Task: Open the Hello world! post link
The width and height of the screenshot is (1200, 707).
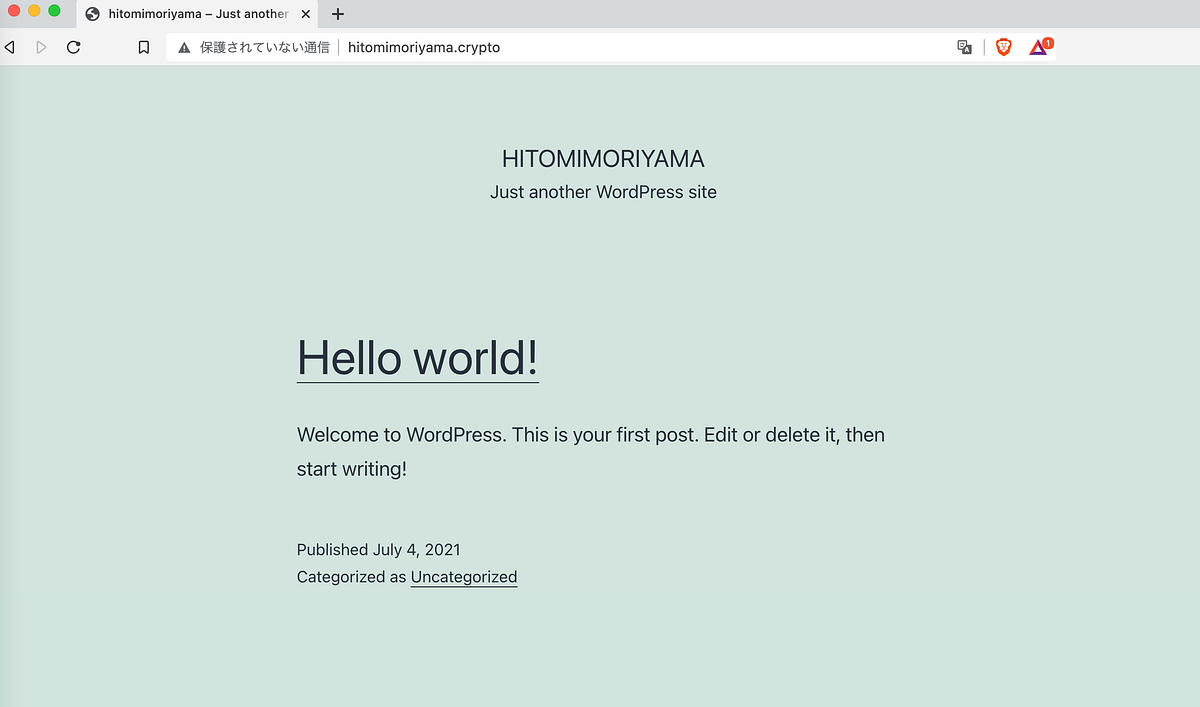Action: [418, 357]
